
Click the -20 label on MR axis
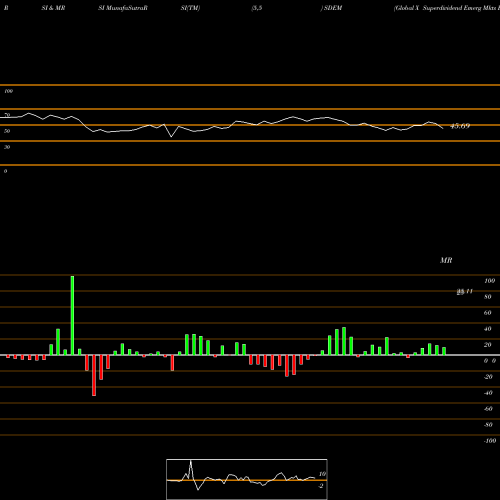[x=488, y=377]
